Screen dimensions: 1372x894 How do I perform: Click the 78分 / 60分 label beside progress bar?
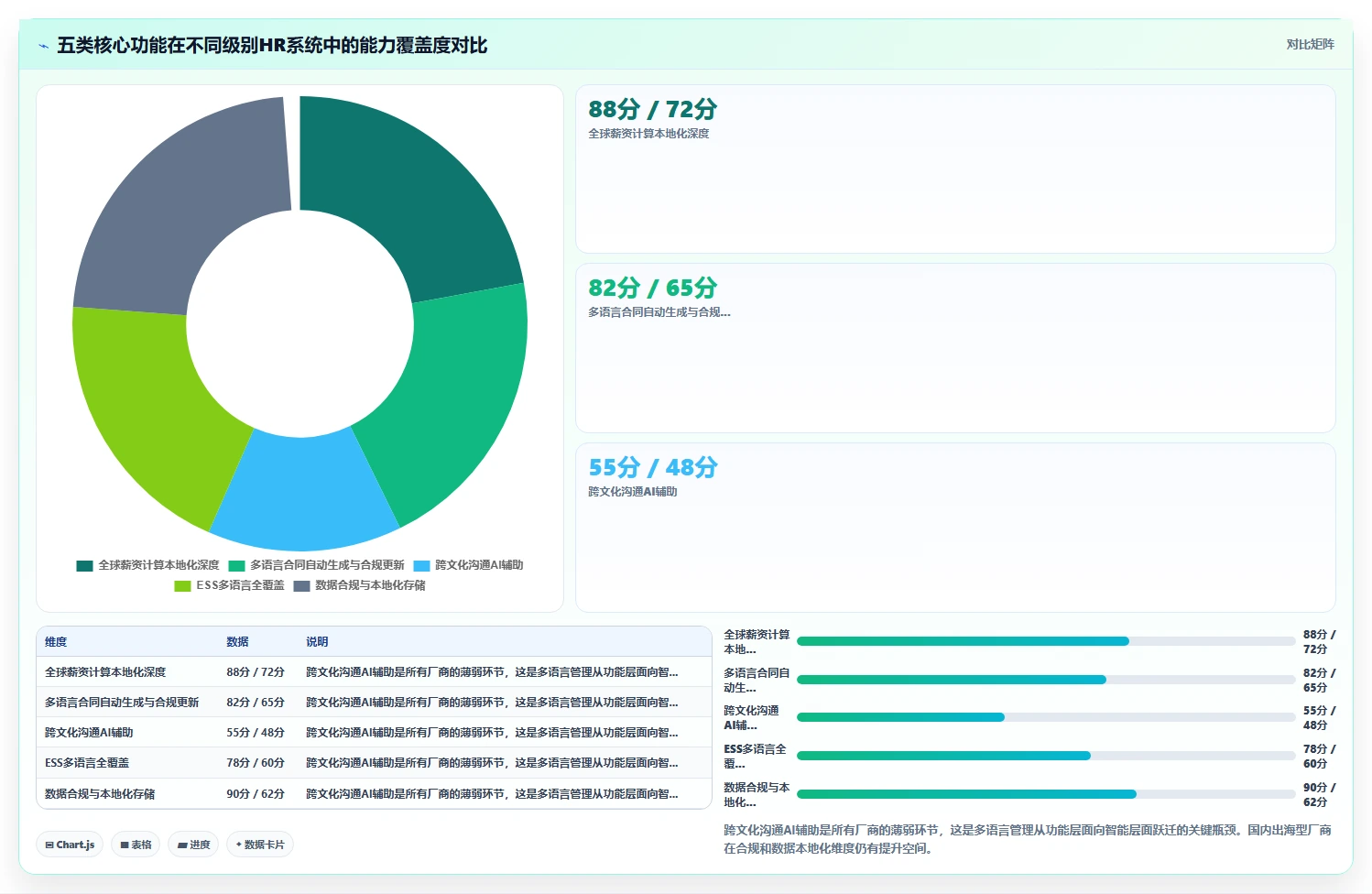point(1319,756)
